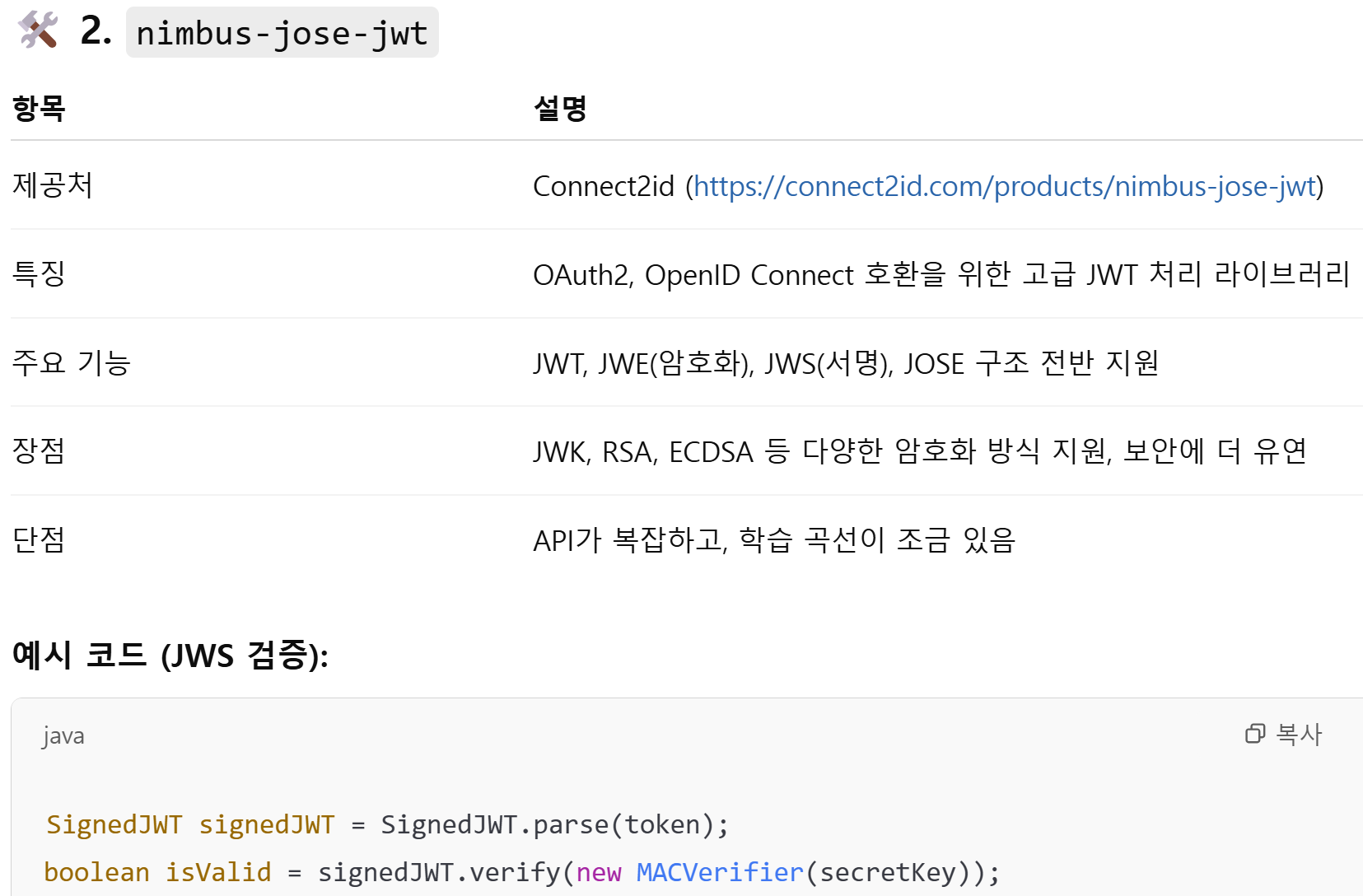Click the hammer and wrench emoji icon
The image size is (1363, 896).
pyautogui.click(x=38, y=30)
